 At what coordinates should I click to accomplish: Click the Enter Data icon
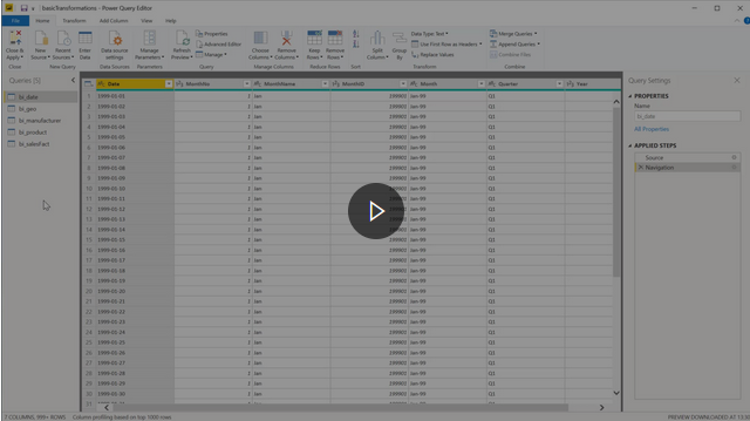pos(85,39)
